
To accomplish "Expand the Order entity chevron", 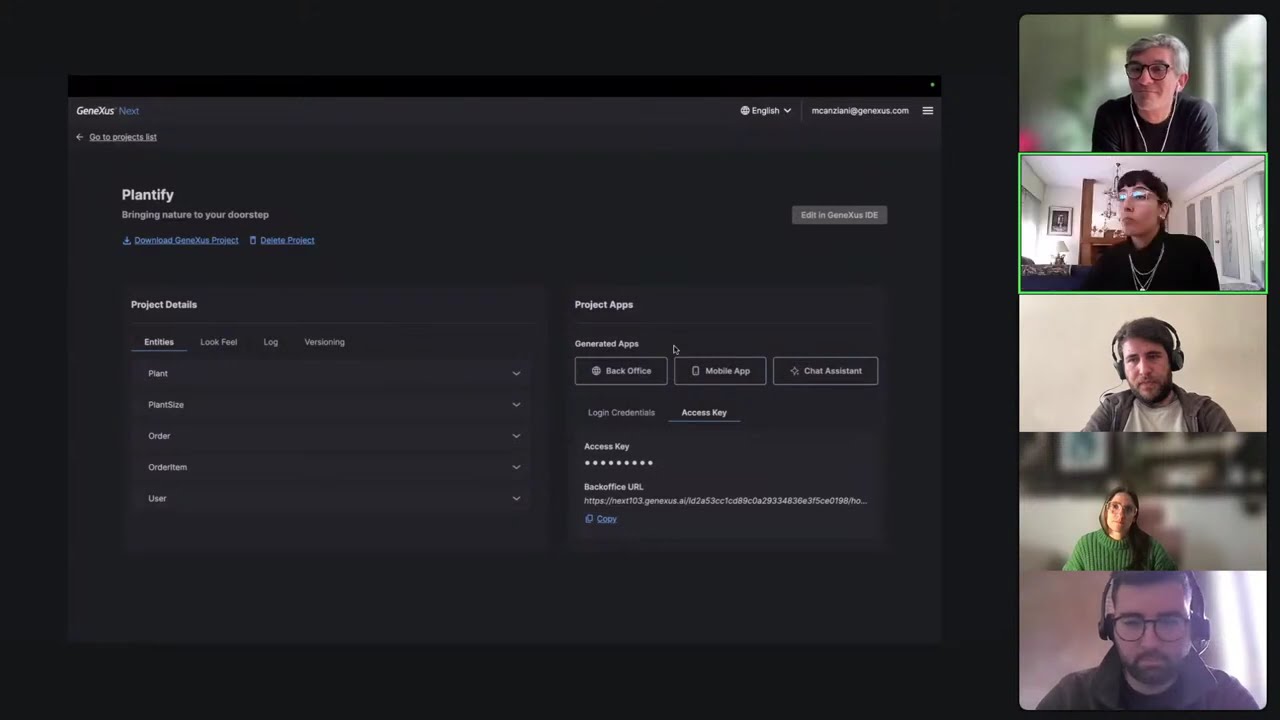I will [x=516, y=436].
